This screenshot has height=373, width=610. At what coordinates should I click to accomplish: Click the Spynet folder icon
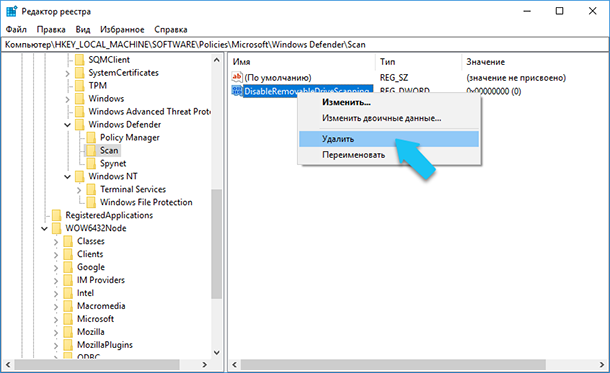[x=91, y=163]
